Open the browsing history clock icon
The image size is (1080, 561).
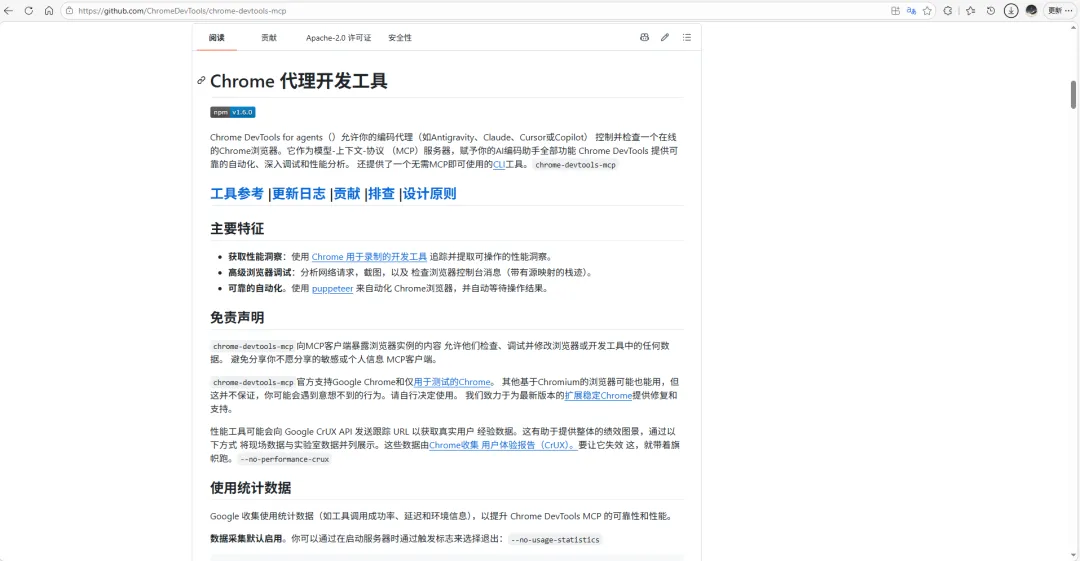coord(990,11)
